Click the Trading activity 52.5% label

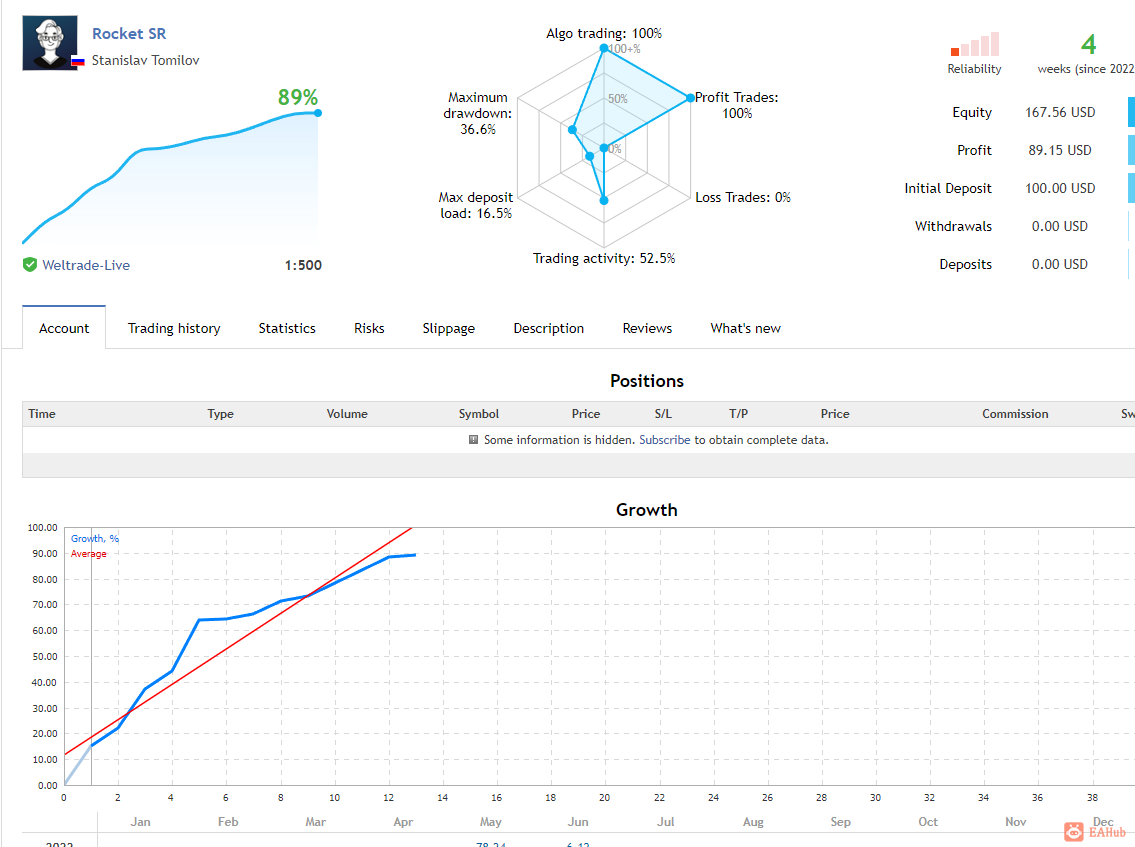(x=604, y=258)
